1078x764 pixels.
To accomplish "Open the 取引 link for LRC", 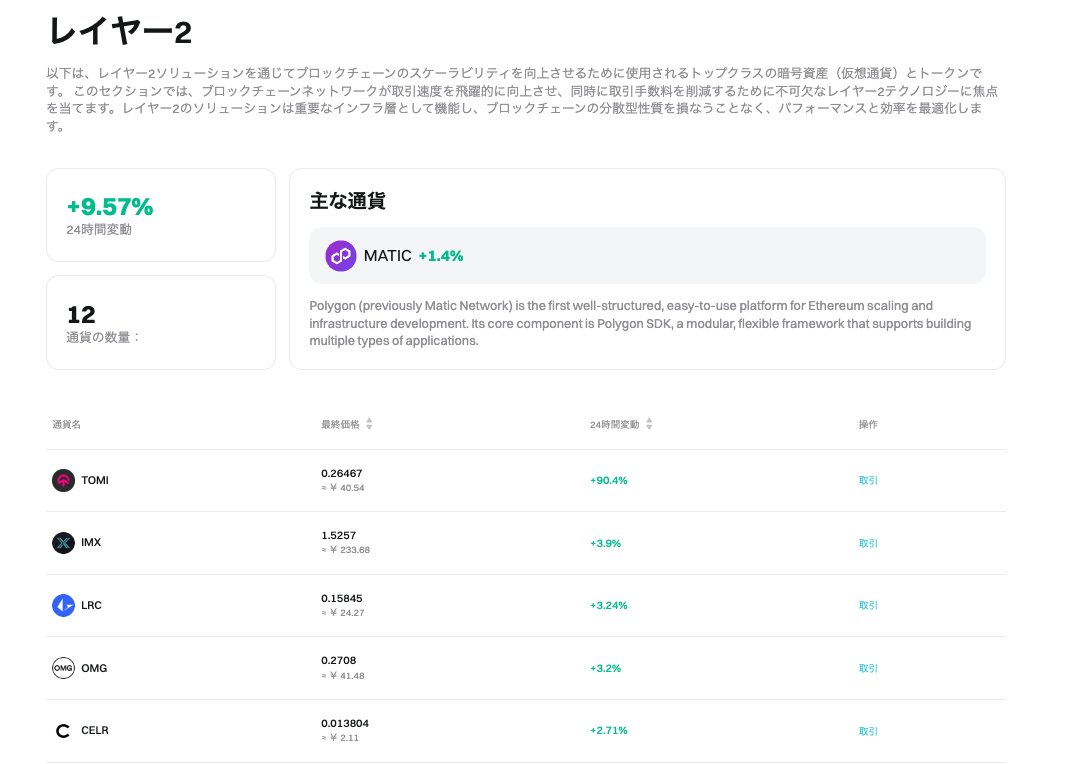I will [868, 605].
